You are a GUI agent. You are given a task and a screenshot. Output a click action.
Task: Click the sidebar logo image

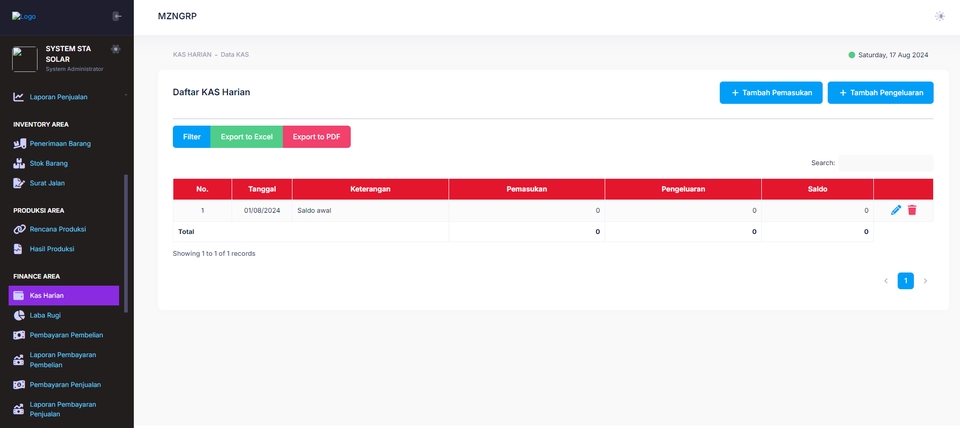point(24,17)
